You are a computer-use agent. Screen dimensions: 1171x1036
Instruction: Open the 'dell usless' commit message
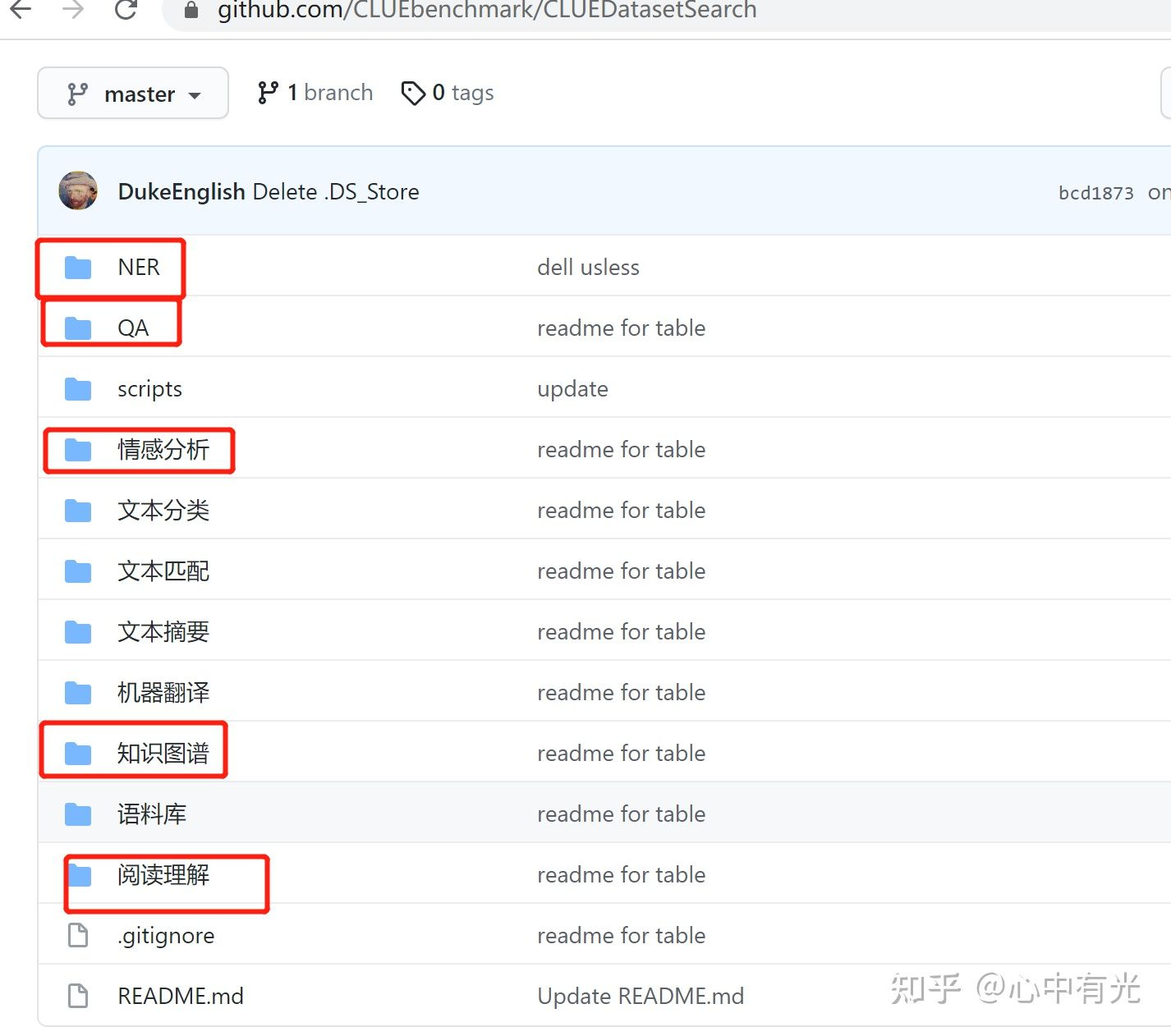coord(588,268)
